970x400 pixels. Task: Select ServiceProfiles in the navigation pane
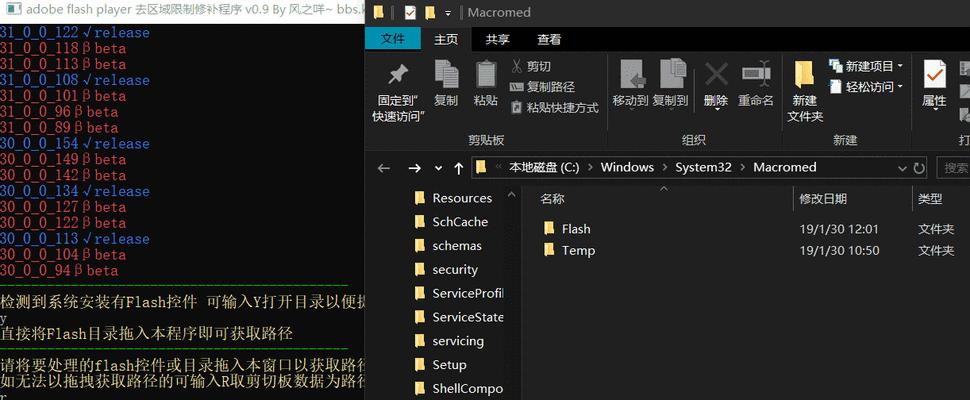click(x=459, y=293)
